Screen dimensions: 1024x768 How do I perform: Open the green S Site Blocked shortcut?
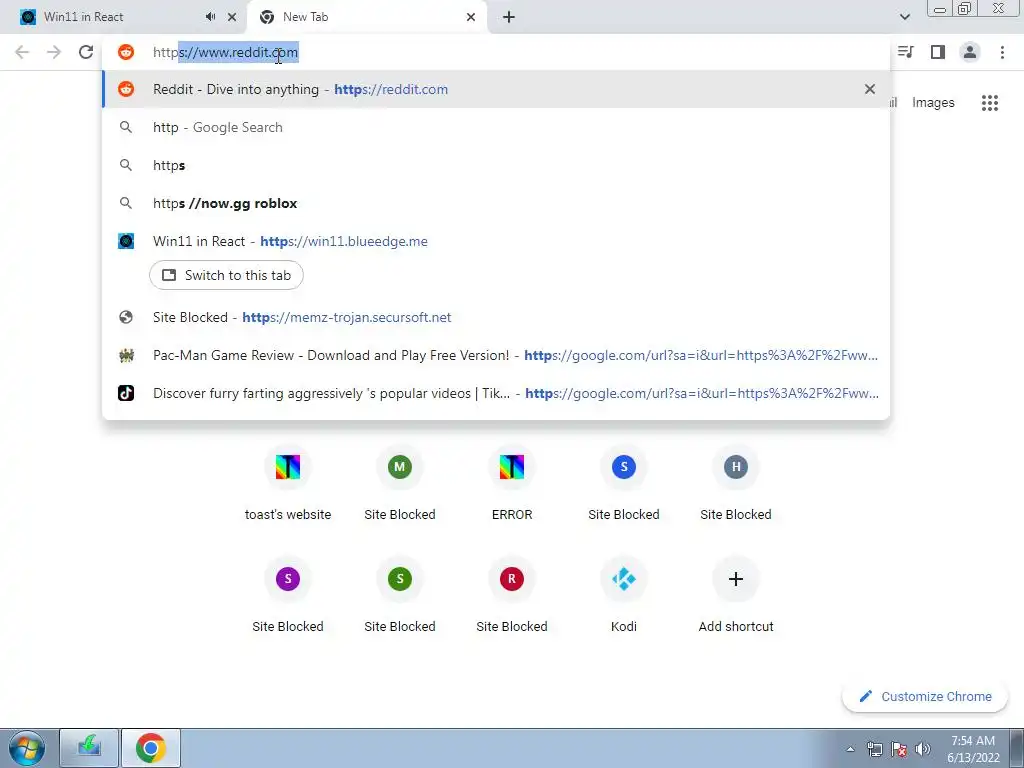point(400,596)
